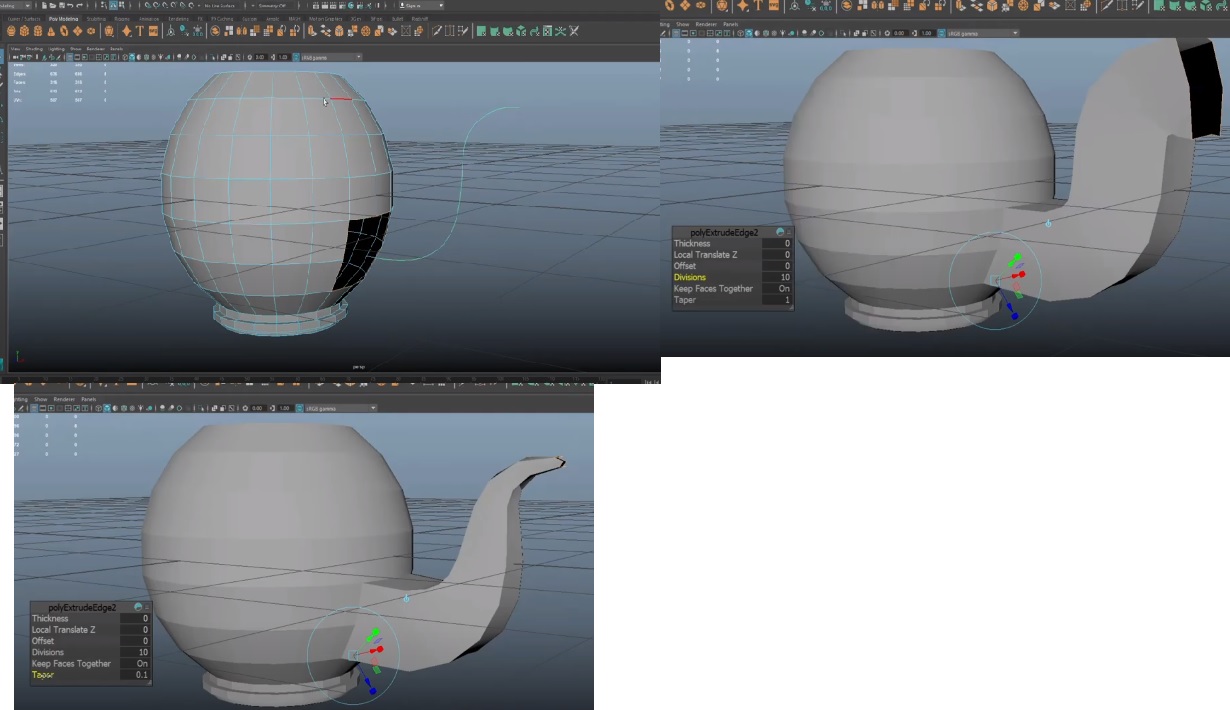This screenshot has height=710, width=1230.
Task: Click the Divisions value 10 in Taper 1 panel
Action: coord(778,277)
